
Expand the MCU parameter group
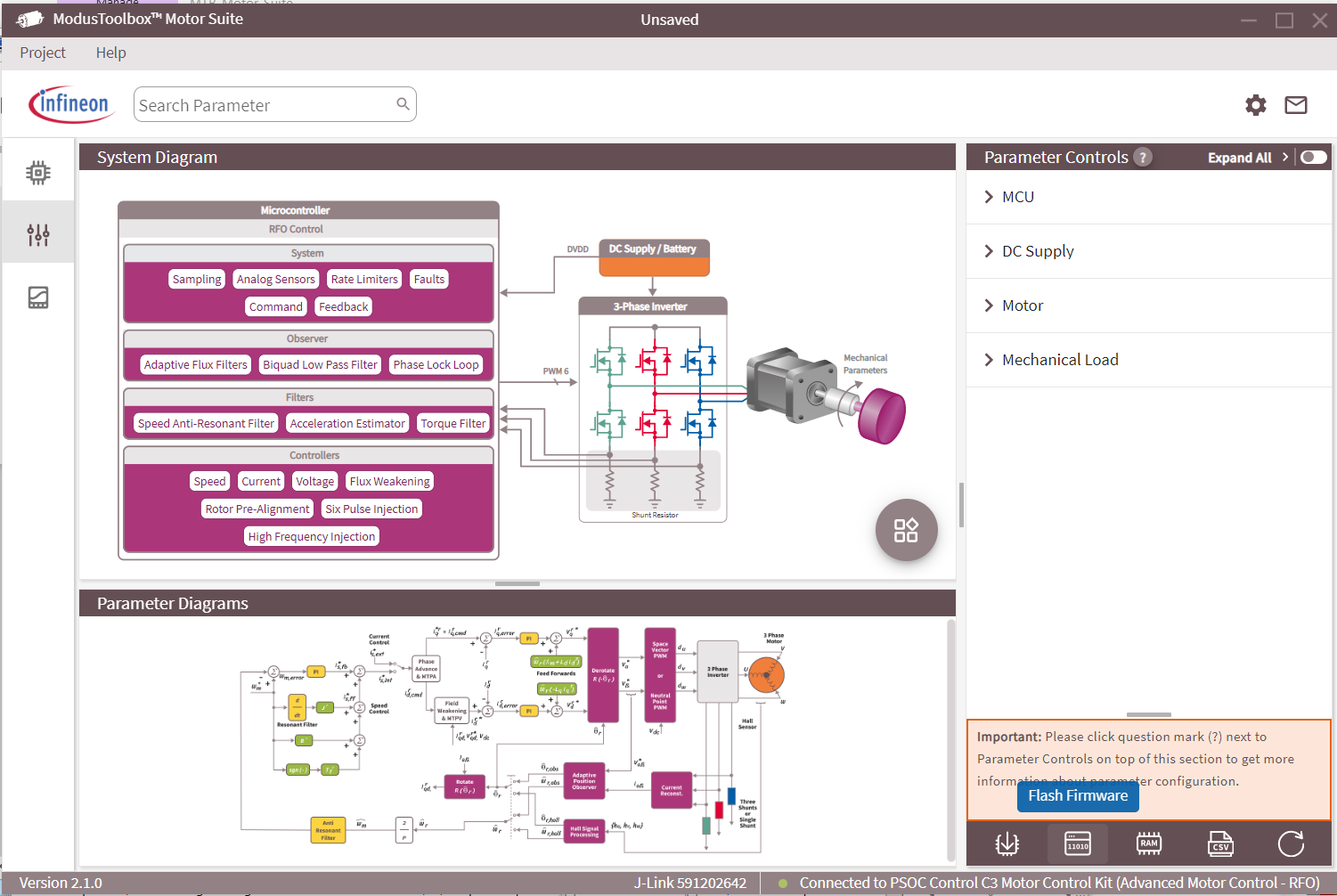coord(1148,197)
